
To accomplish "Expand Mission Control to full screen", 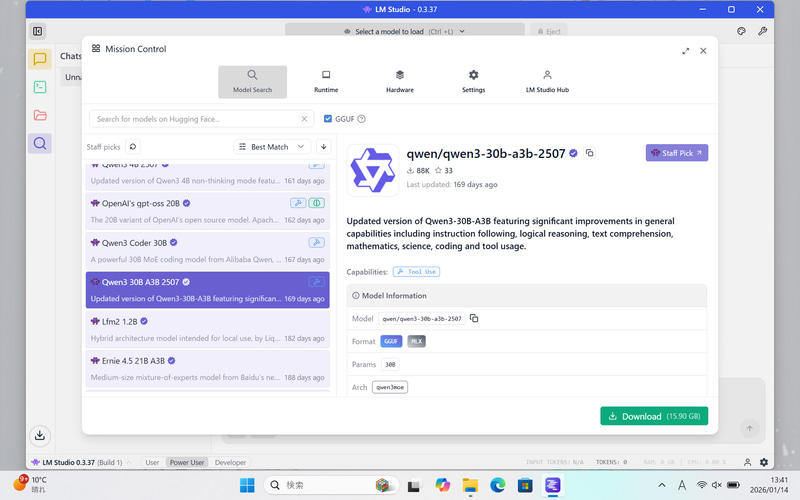I will coord(685,51).
